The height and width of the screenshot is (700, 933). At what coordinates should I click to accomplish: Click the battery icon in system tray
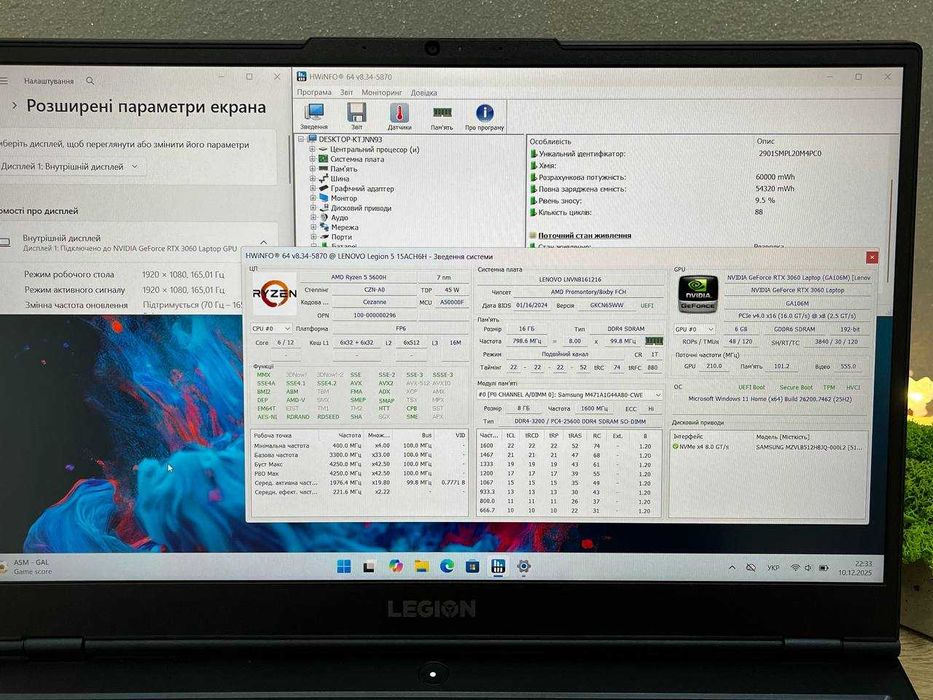click(824, 568)
